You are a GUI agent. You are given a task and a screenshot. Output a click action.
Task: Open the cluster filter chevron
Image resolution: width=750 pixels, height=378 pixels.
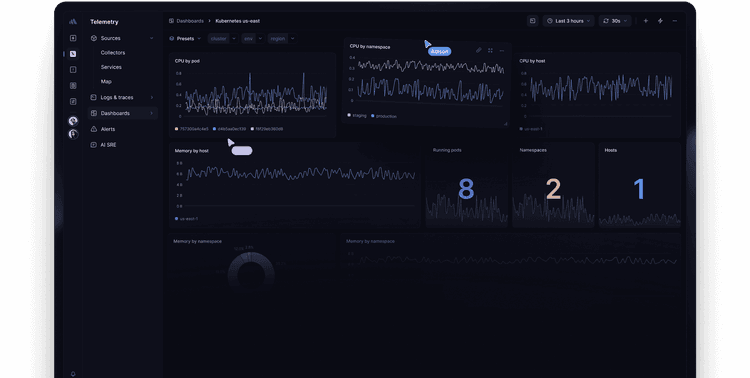point(234,39)
